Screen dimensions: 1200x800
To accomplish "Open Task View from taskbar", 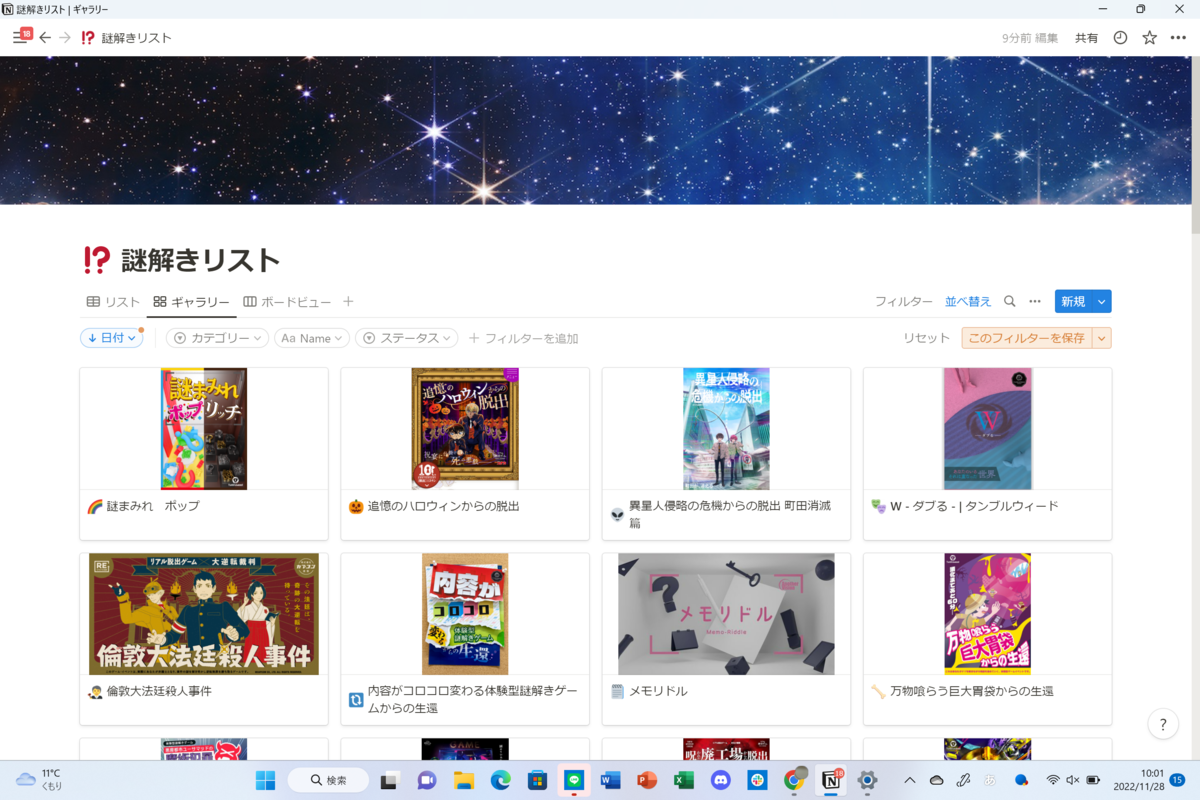I will pos(390,780).
